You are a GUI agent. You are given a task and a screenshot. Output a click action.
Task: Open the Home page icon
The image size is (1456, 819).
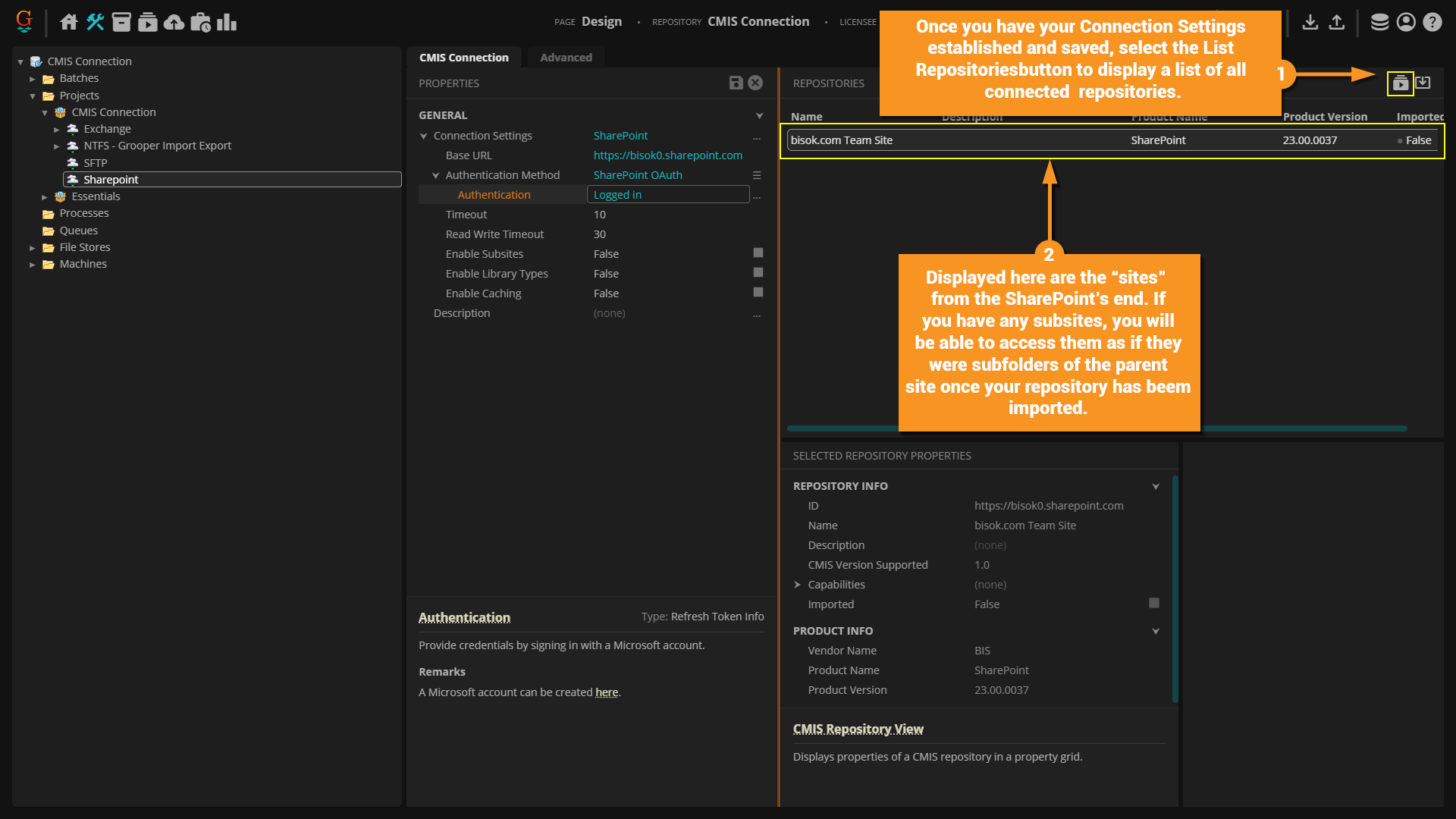(68, 22)
